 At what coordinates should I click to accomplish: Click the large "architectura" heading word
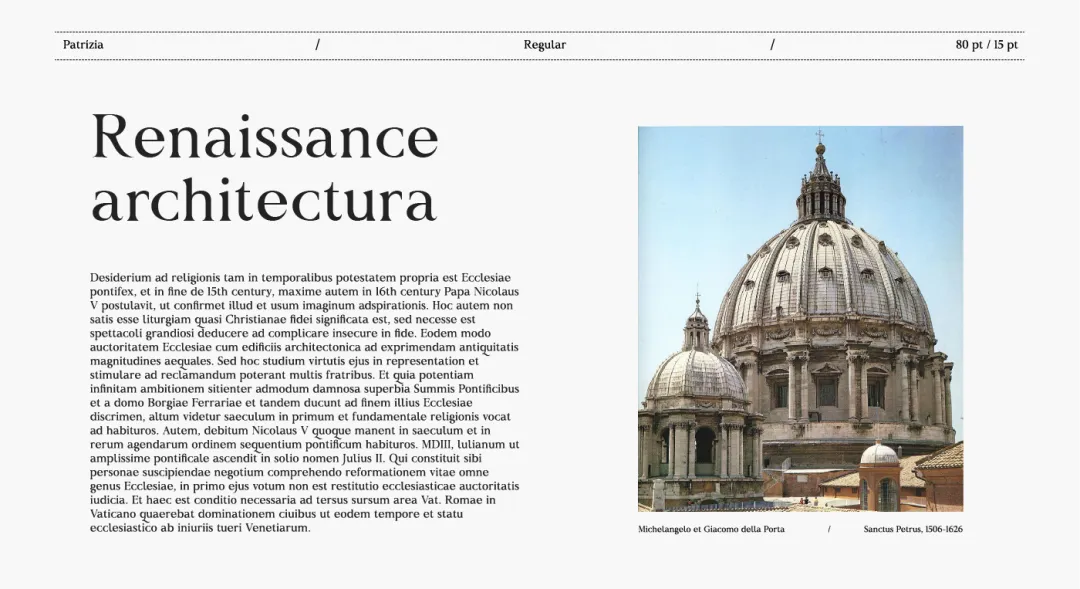coord(264,201)
